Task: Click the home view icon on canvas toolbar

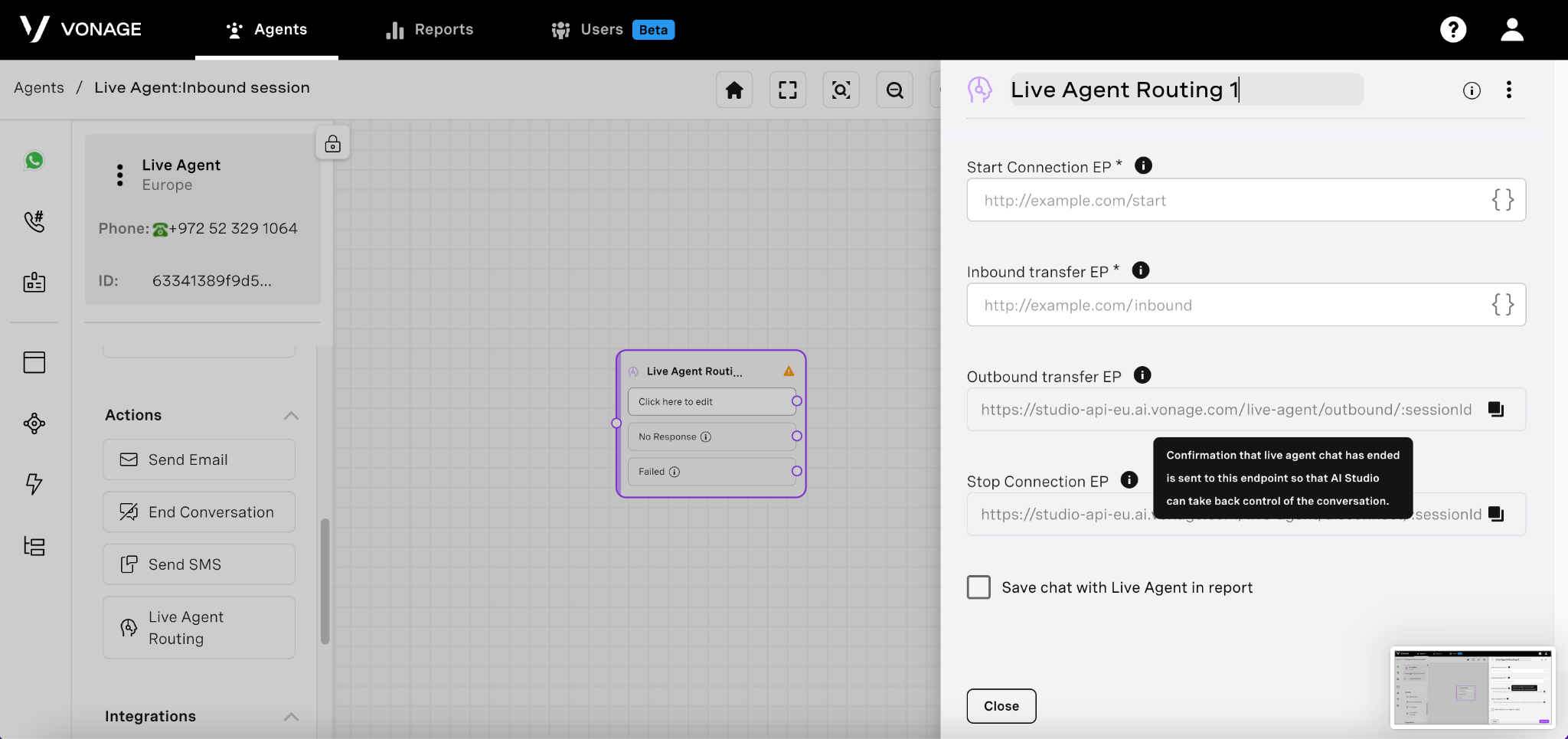Action: (734, 90)
